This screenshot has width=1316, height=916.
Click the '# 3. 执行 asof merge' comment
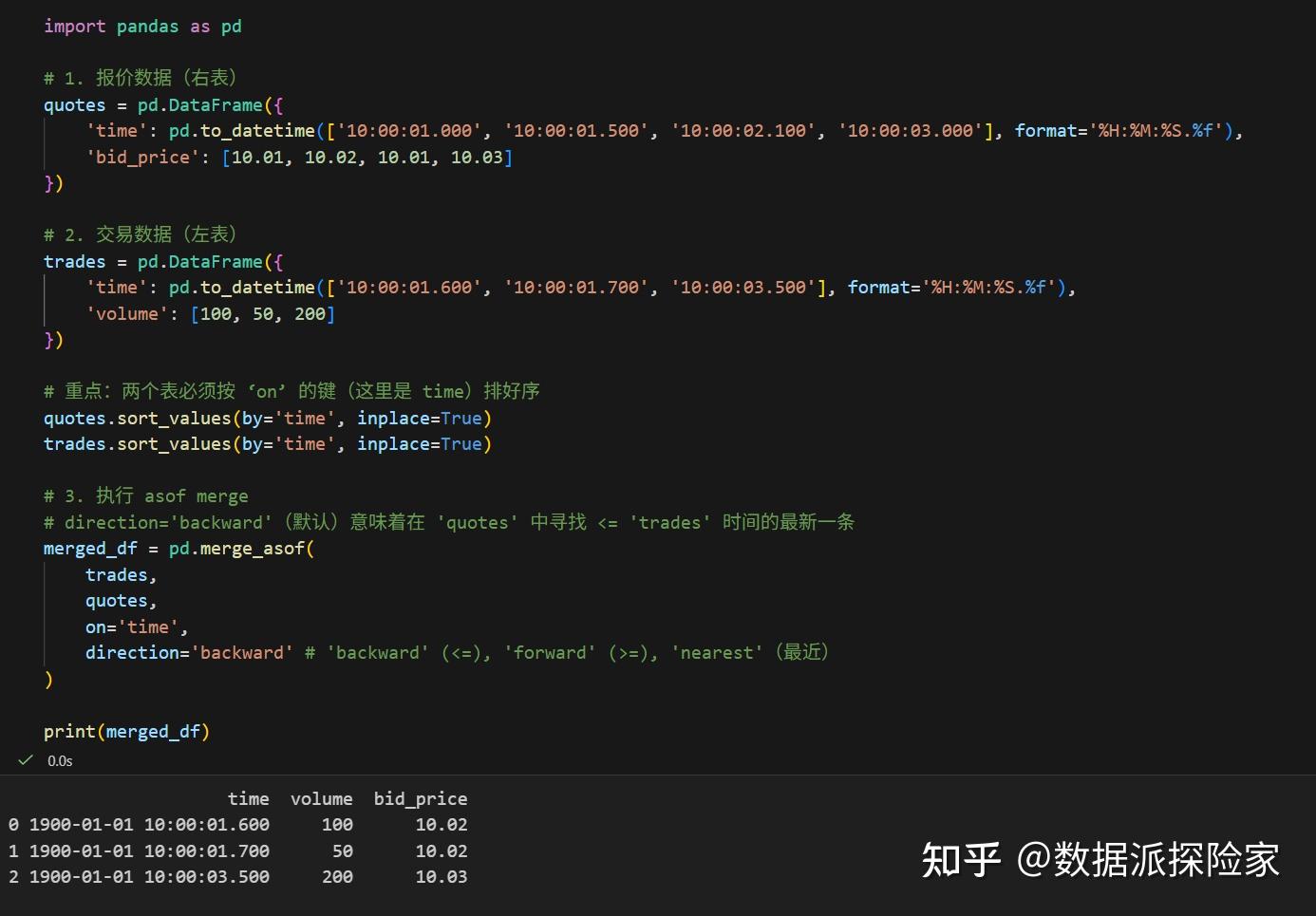(x=146, y=496)
